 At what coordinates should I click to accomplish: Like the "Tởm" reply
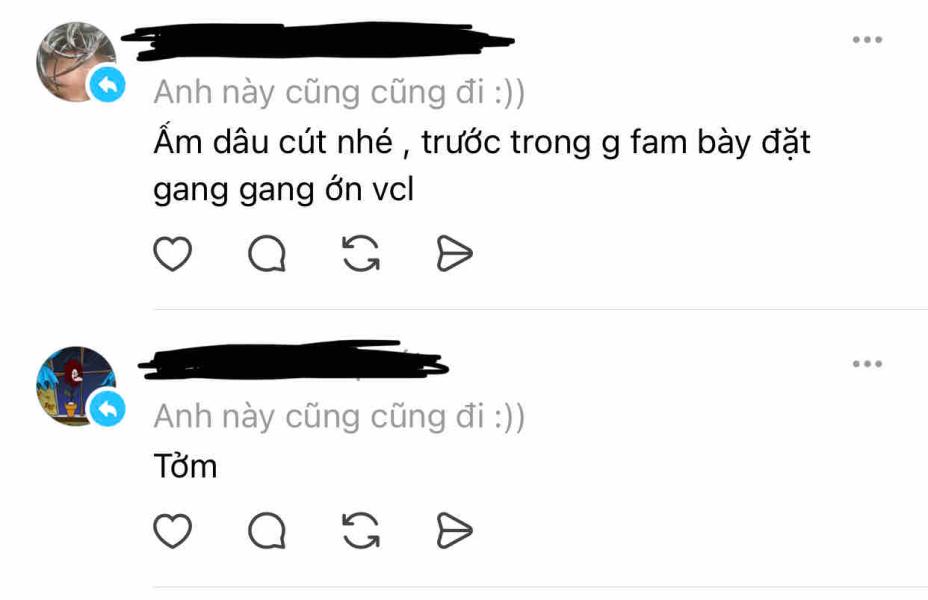click(172, 530)
